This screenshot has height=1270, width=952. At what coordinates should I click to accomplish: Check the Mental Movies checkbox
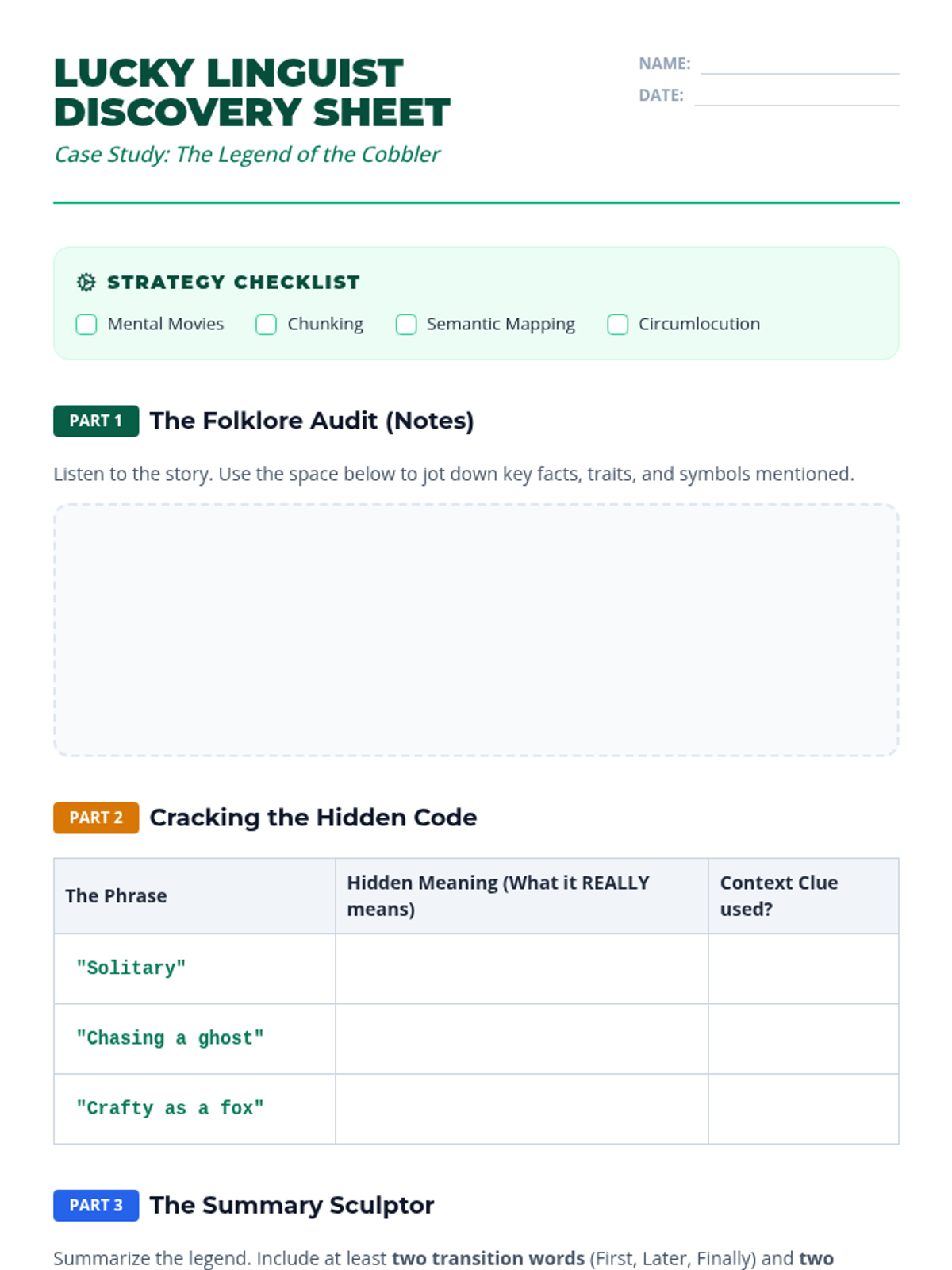point(86,324)
